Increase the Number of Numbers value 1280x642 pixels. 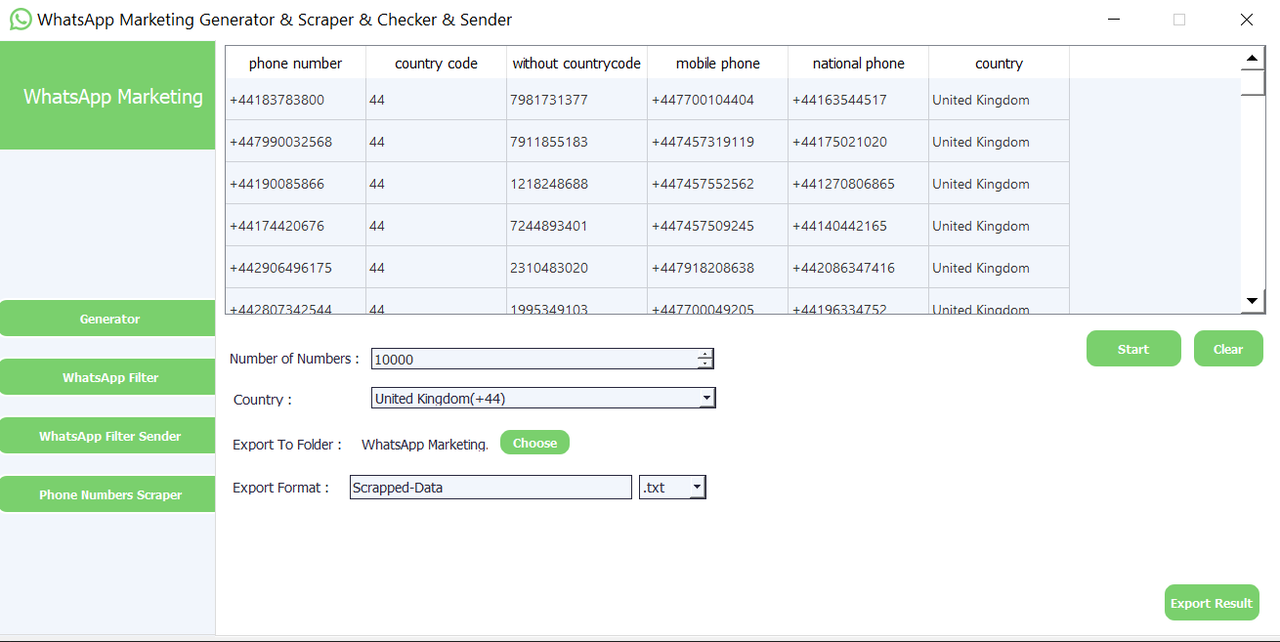click(x=705, y=354)
